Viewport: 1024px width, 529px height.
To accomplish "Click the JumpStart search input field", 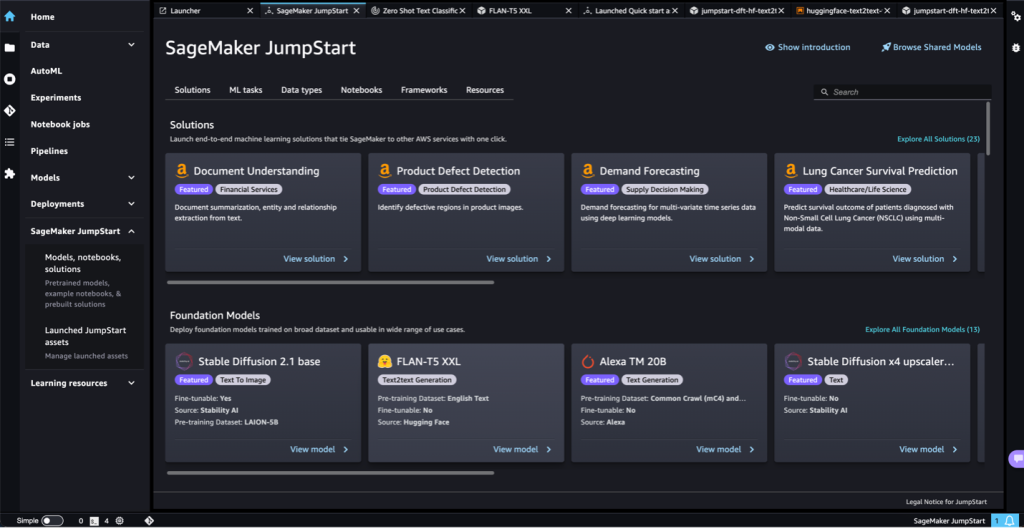I will pyautogui.click(x=903, y=92).
